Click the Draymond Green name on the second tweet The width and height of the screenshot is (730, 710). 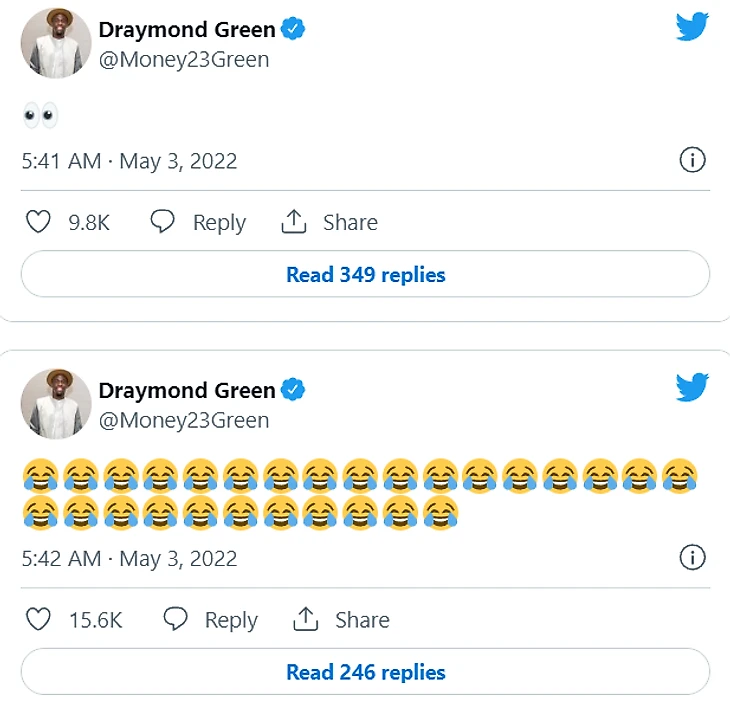coord(187,390)
